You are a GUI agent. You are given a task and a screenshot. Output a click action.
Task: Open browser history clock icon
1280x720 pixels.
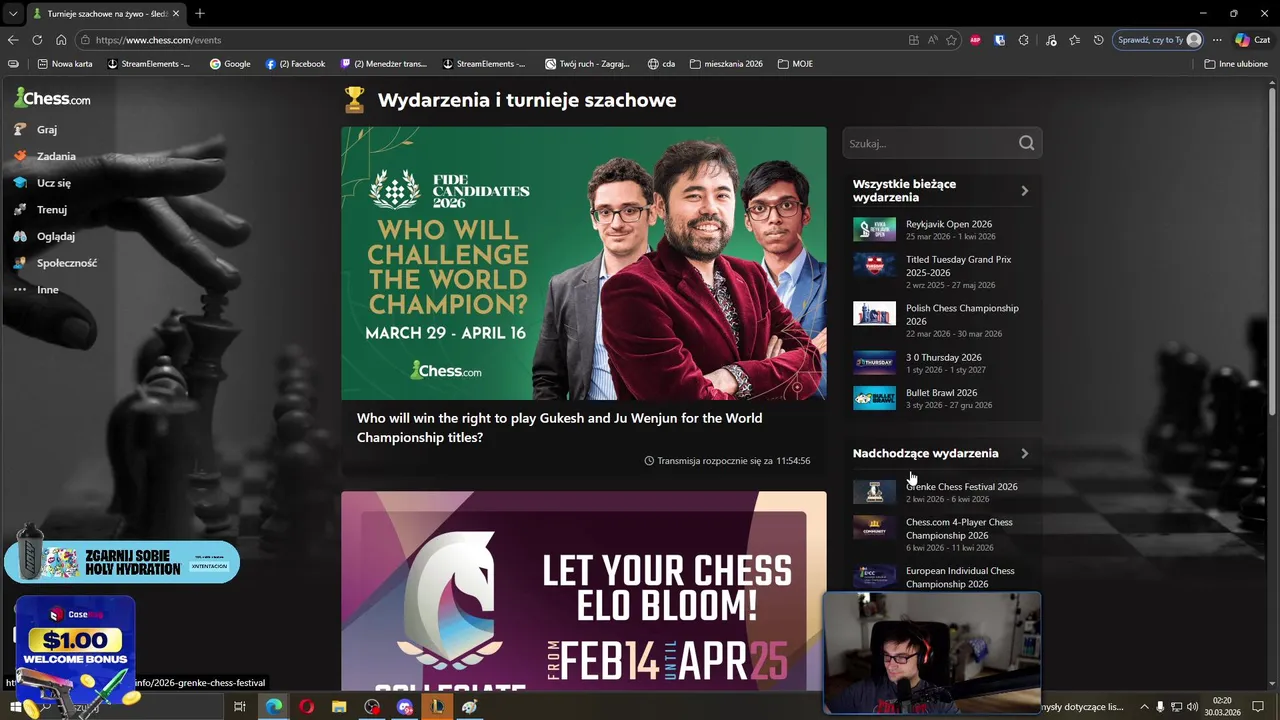(x=1098, y=40)
